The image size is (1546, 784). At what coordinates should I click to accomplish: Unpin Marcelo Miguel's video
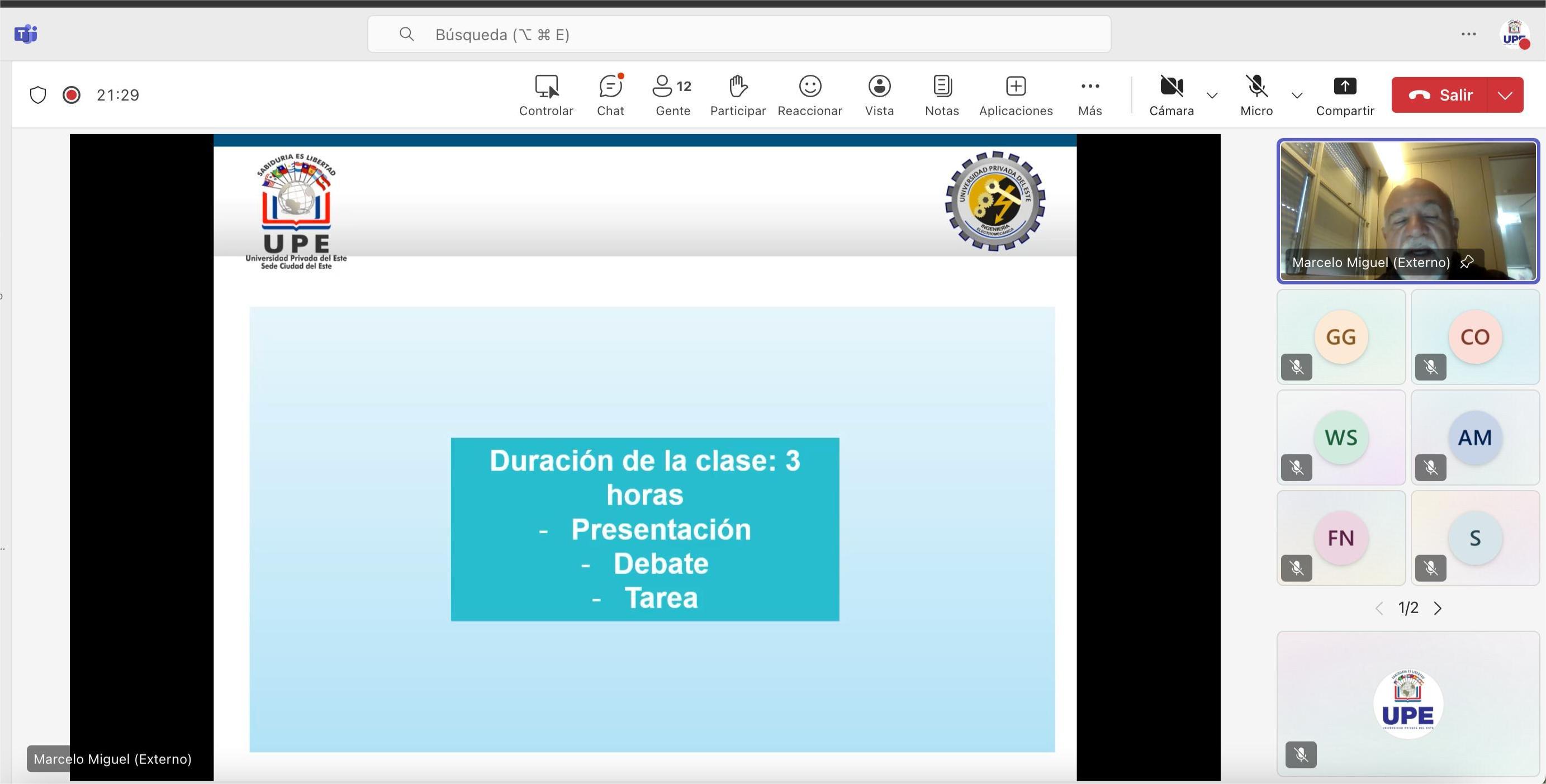(1467, 262)
